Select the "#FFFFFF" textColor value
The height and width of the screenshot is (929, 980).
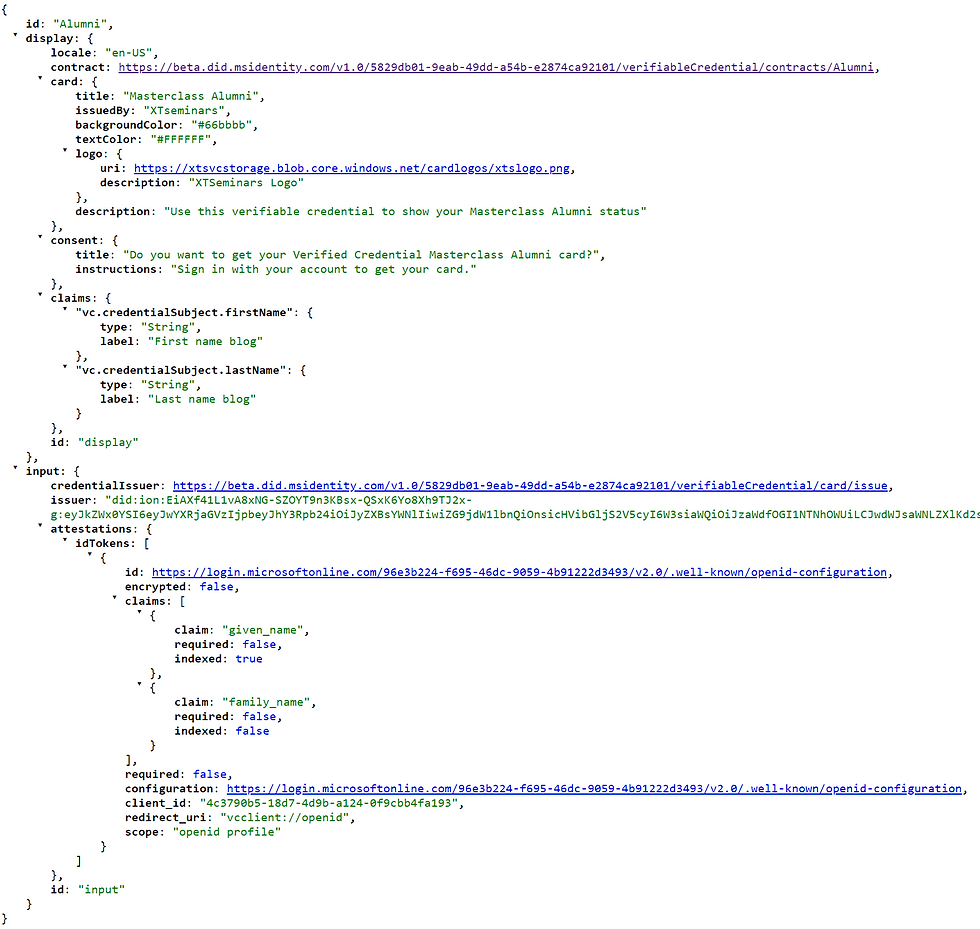pos(181,139)
